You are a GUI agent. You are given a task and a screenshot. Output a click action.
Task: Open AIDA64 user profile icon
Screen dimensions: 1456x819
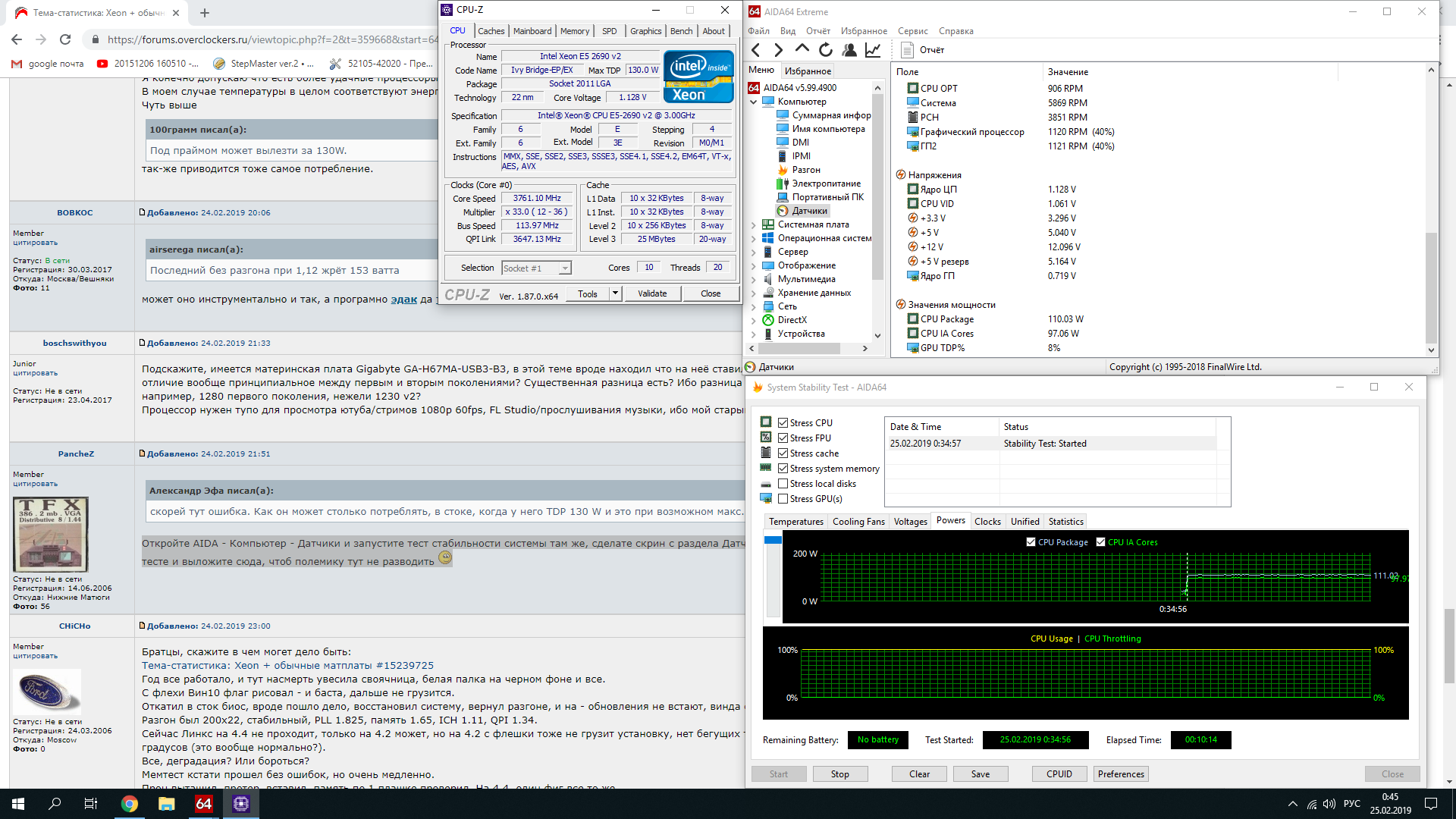tap(849, 50)
